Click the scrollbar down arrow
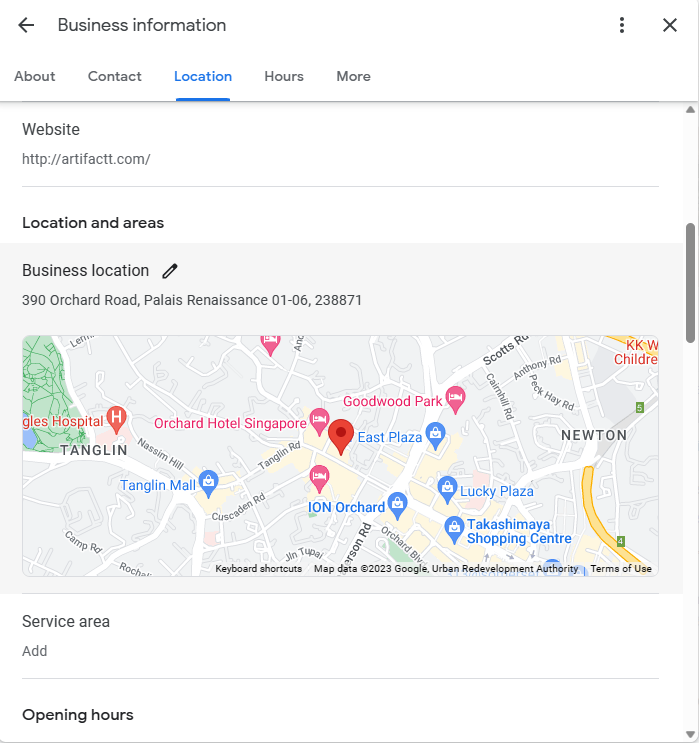Viewport: 699px width, 743px height. tap(690, 734)
